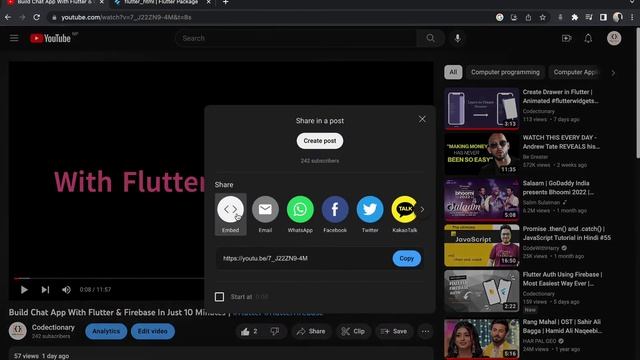Open the account avatar menu
640x360 pixels.
pyautogui.click(x=614, y=38)
